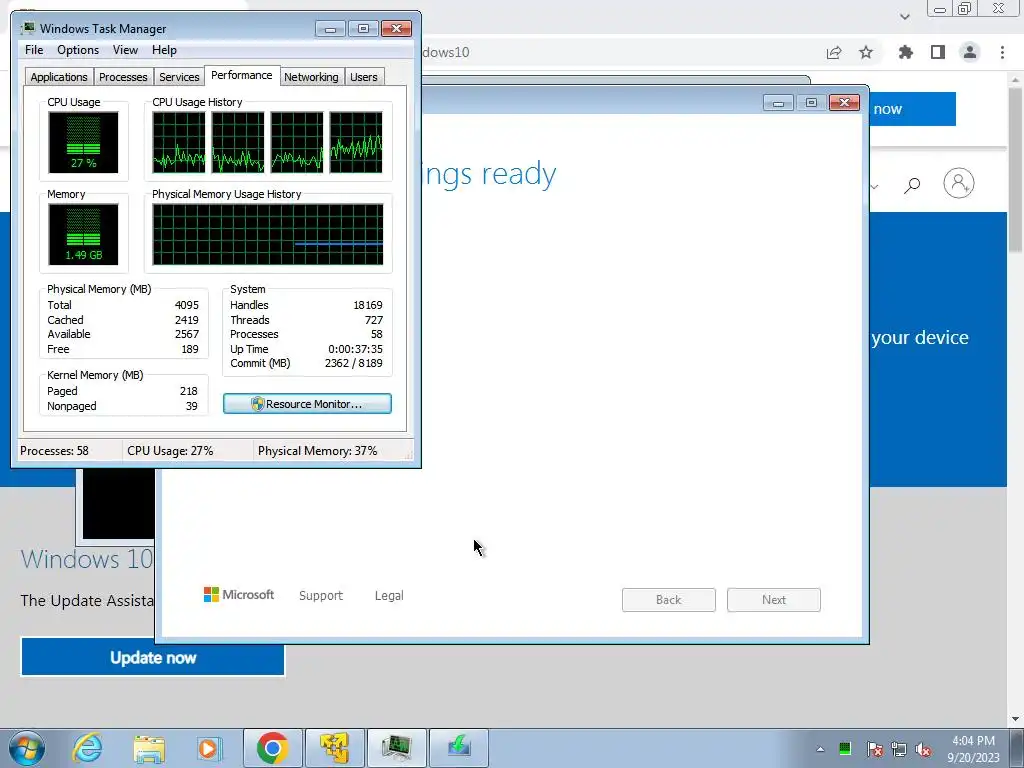
Task: Select Task Manager's taskbar button
Action: [x=397, y=748]
